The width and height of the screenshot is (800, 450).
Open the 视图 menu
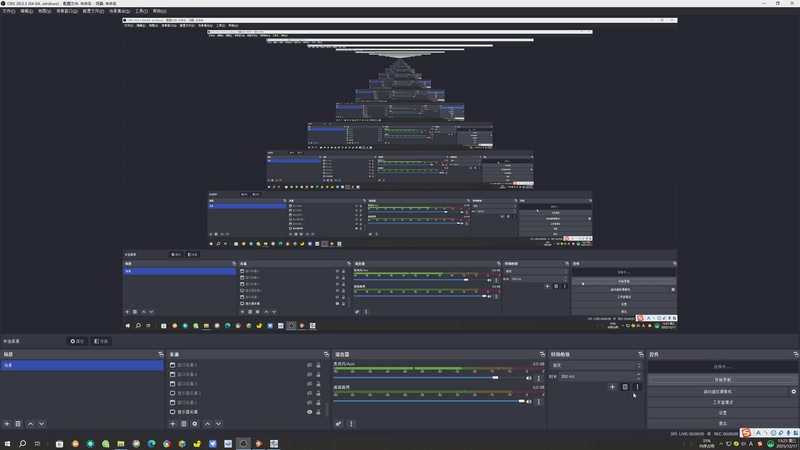pos(44,11)
